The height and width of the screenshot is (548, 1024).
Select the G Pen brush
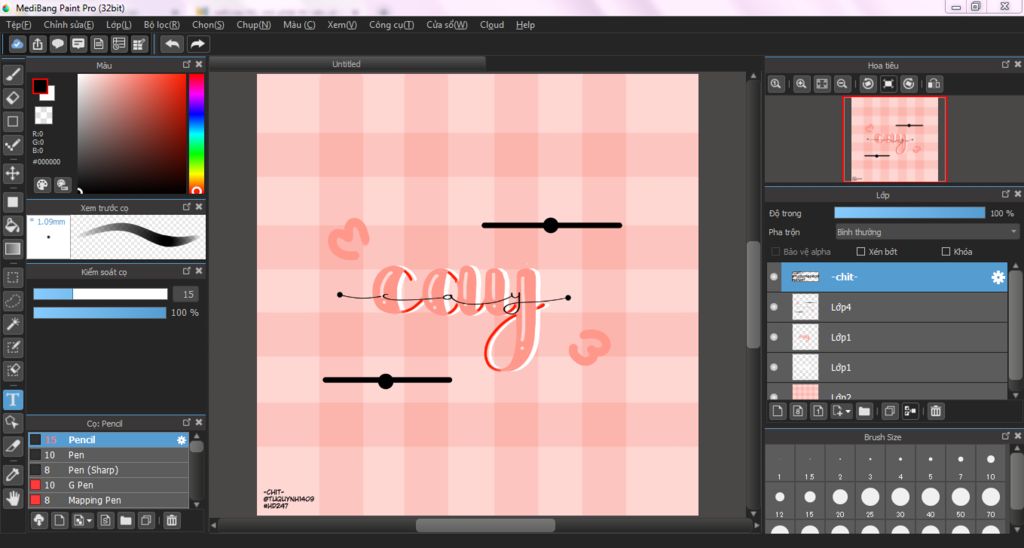click(108, 485)
